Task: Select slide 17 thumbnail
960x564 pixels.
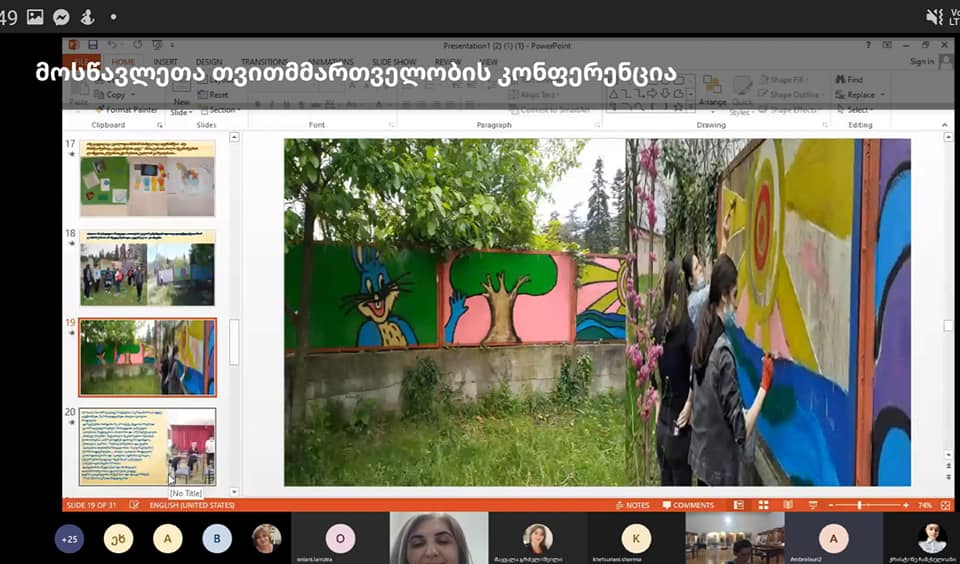Action: [x=148, y=178]
